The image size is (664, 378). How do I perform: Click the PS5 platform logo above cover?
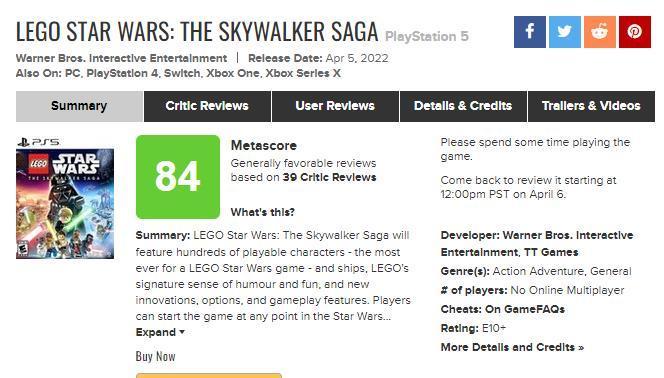pos(38,142)
